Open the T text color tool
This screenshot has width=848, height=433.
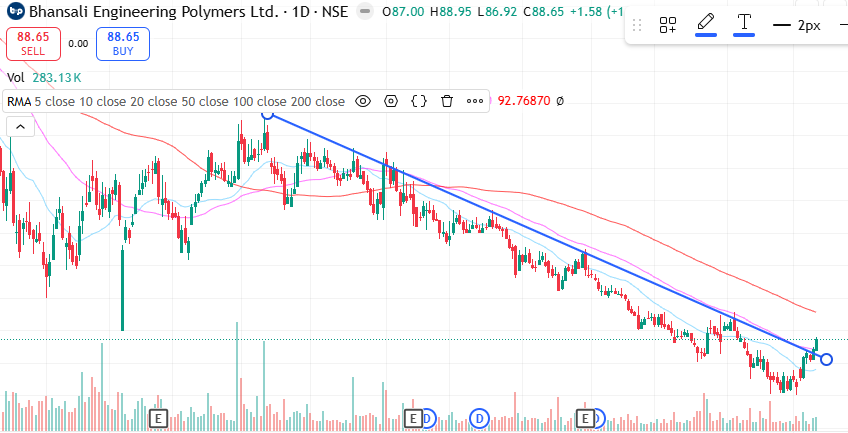(744, 24)
